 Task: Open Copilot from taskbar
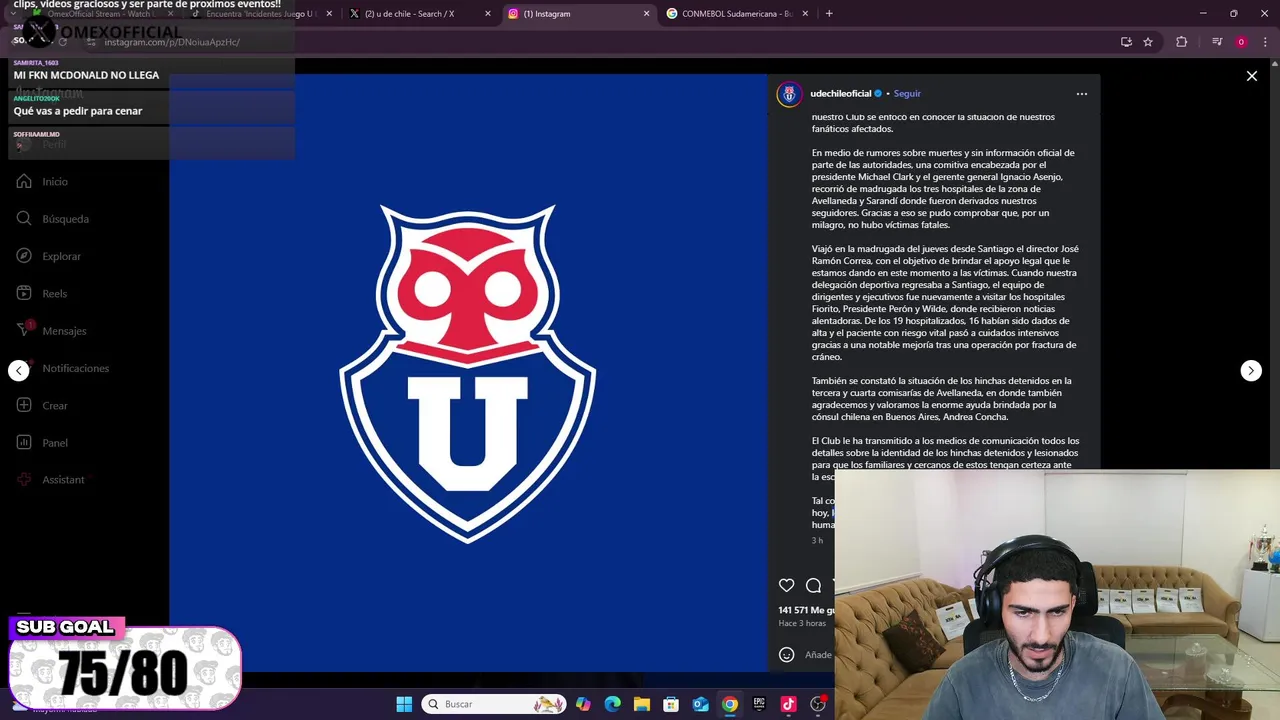[x=583, y=704]
